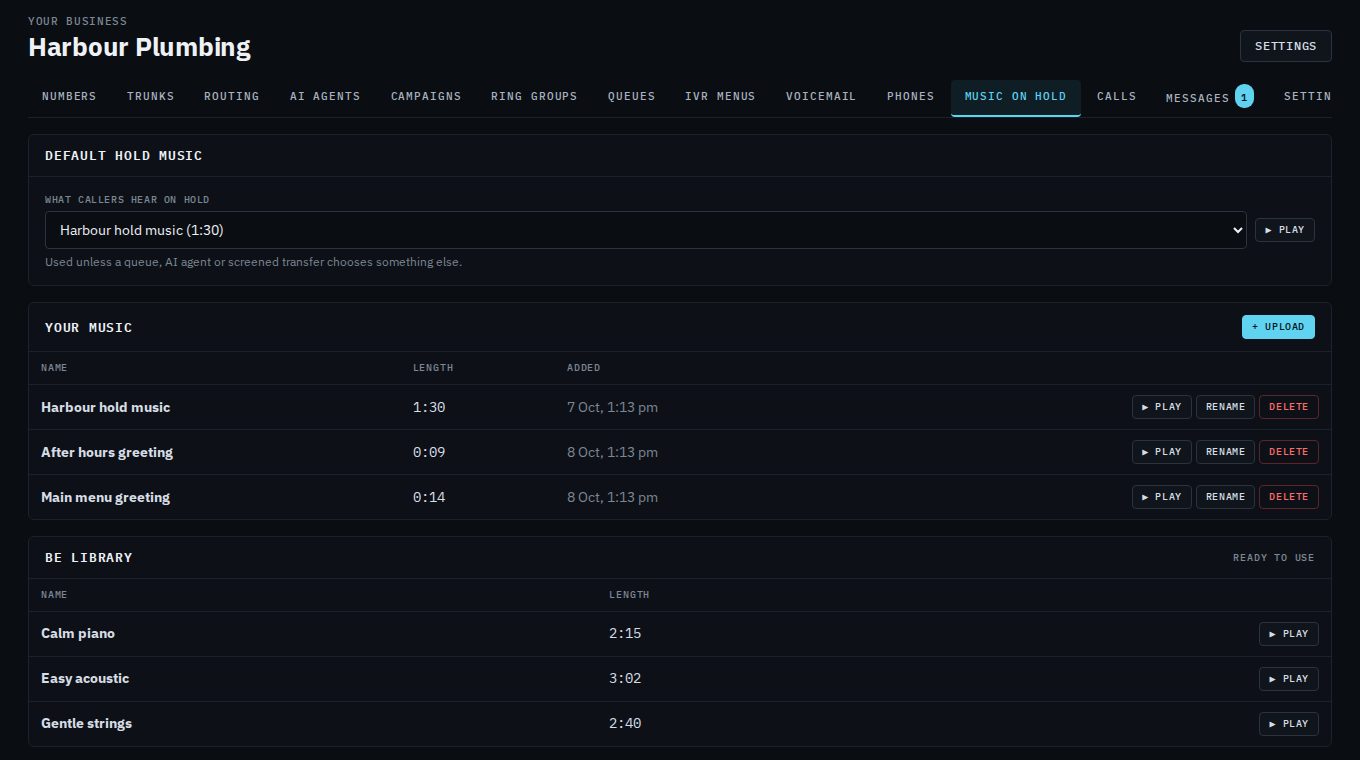
Task: Click the Calm piano track name
Action: (x=78, y=634)
